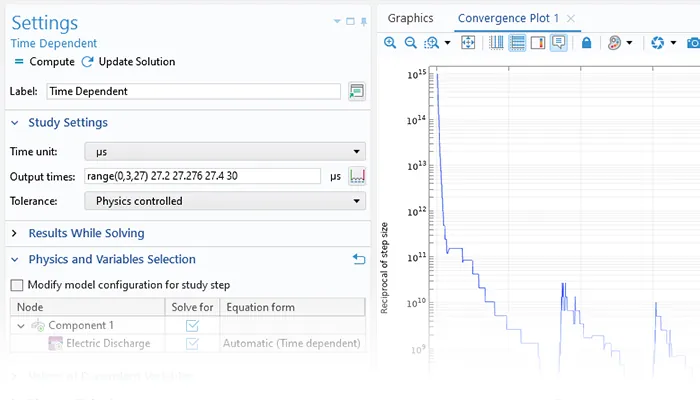The width and height of the screenshot is (700, 400).
Task: Toggle Solve for checkbox of Electric Discharge
Action: coord(193,343)
